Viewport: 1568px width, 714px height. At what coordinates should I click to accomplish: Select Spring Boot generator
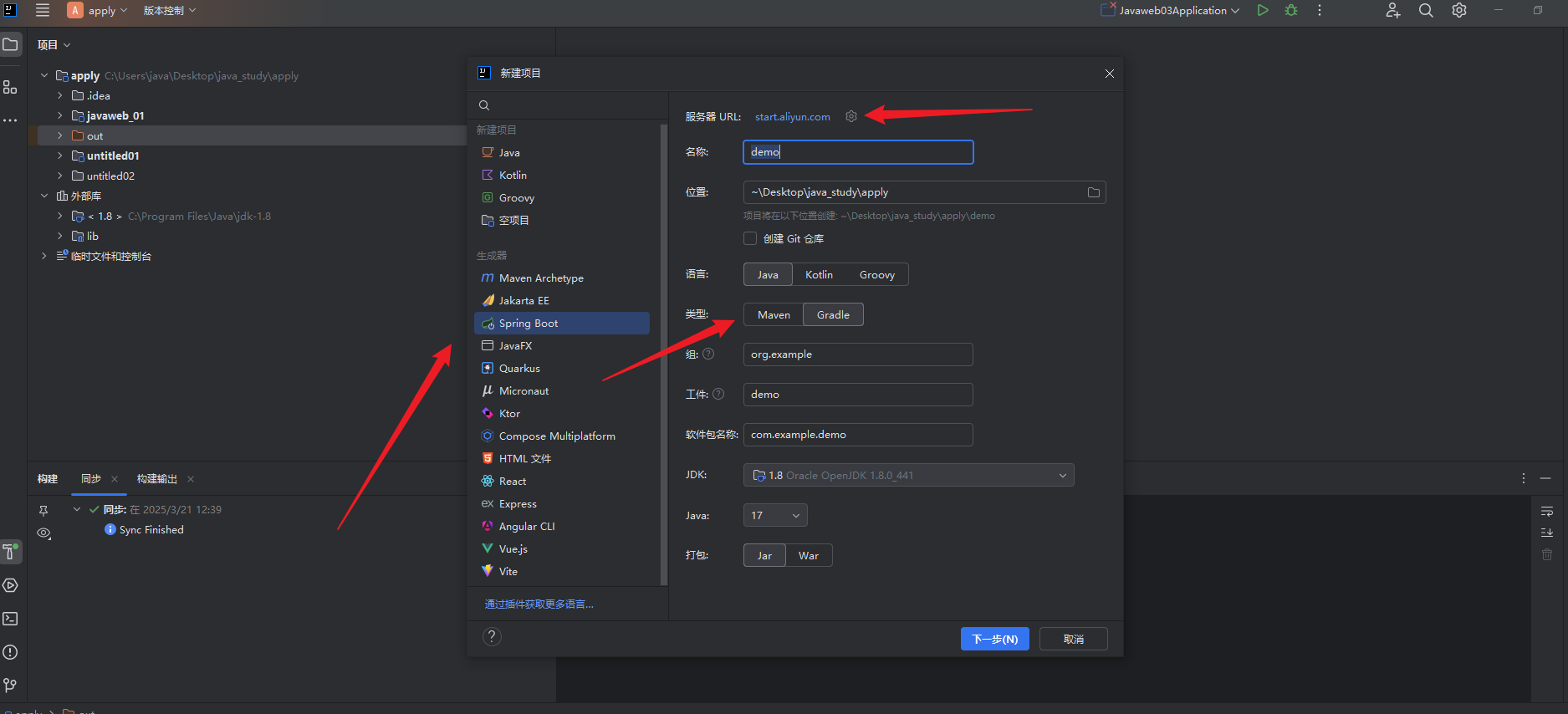point(562,323)
